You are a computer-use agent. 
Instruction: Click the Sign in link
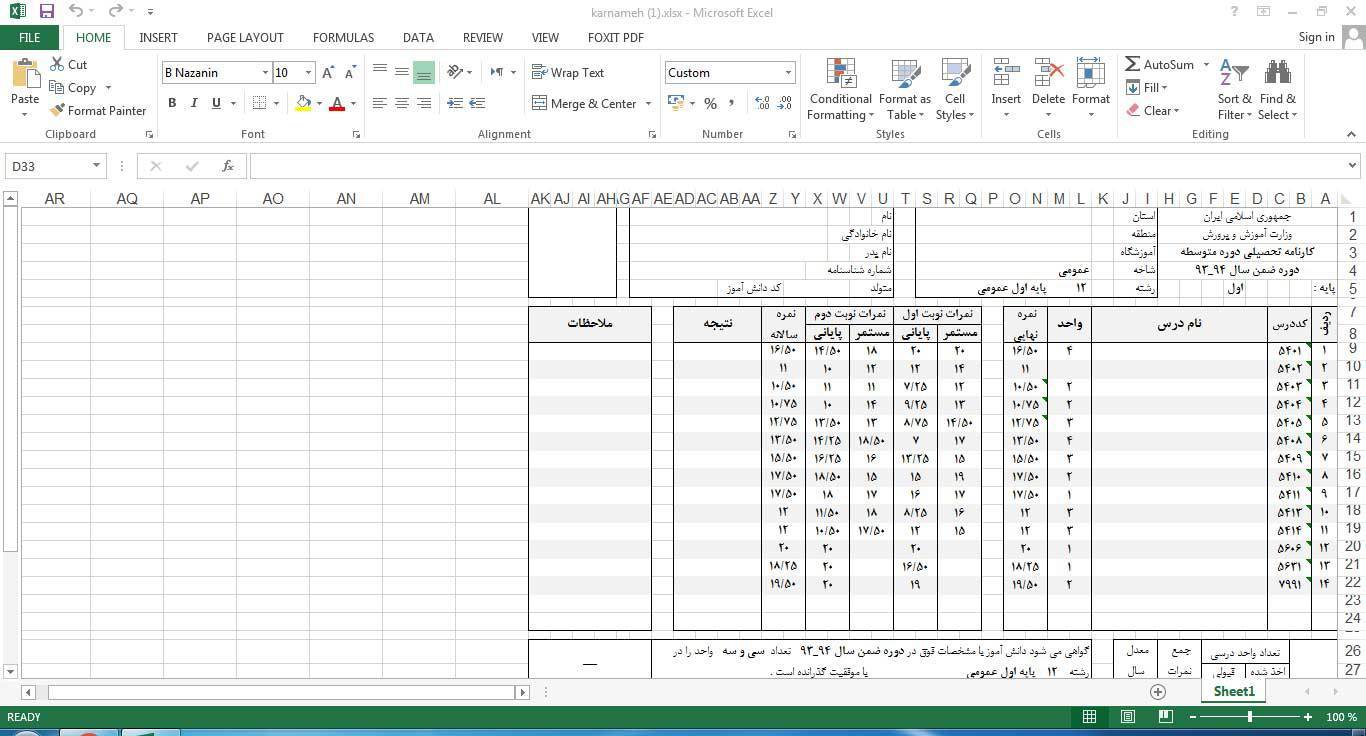1316,37
